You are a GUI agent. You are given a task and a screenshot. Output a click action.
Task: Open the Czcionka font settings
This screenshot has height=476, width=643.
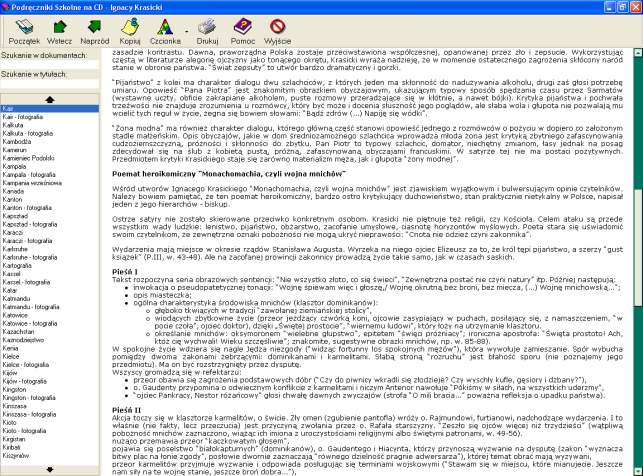click(x=167, y=31)
